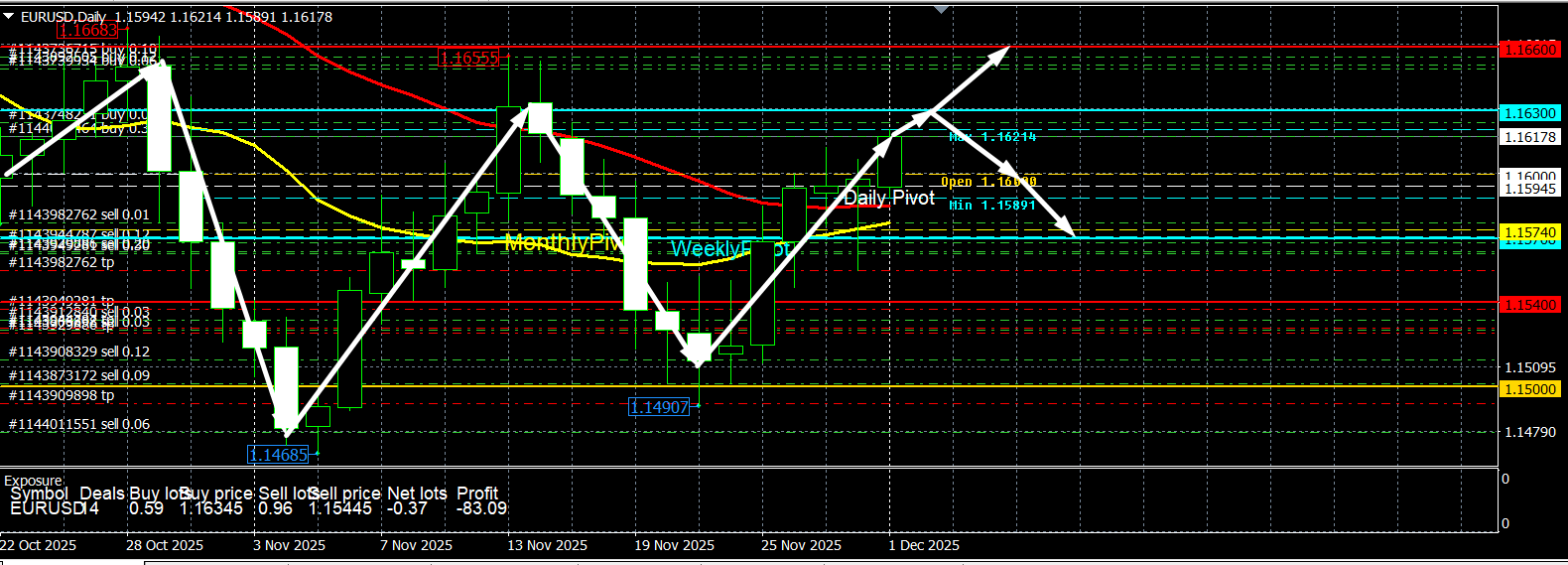The image size is (1568, 565).
Task: Select the current price 1.16178 axis tag
Action: pyautogui.click(x=1530, y=138)
